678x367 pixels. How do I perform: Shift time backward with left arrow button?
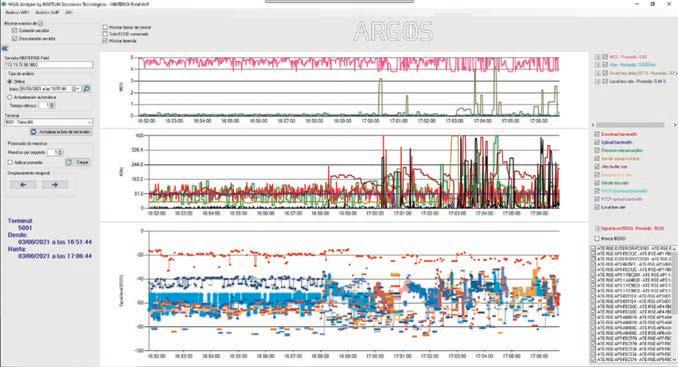23,185
